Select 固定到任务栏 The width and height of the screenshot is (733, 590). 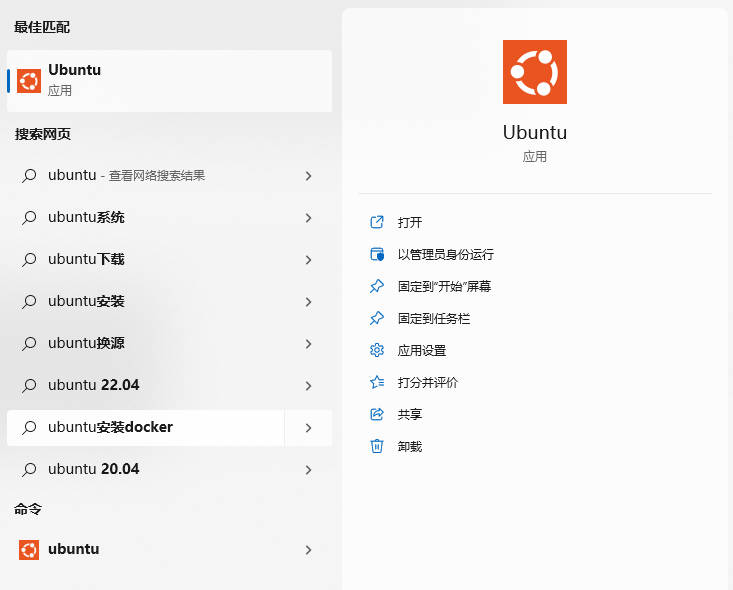[434, 318]
